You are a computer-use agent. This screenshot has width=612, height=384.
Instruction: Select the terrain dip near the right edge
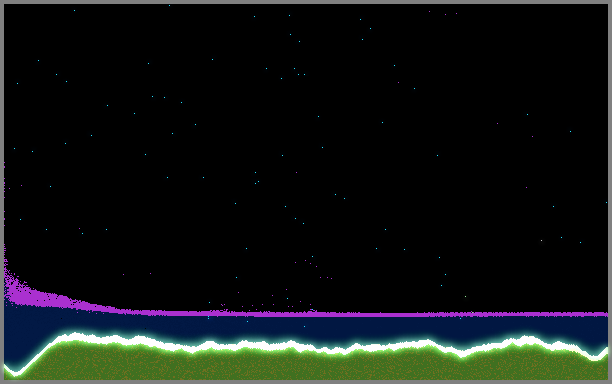click(x=595, y=357)
